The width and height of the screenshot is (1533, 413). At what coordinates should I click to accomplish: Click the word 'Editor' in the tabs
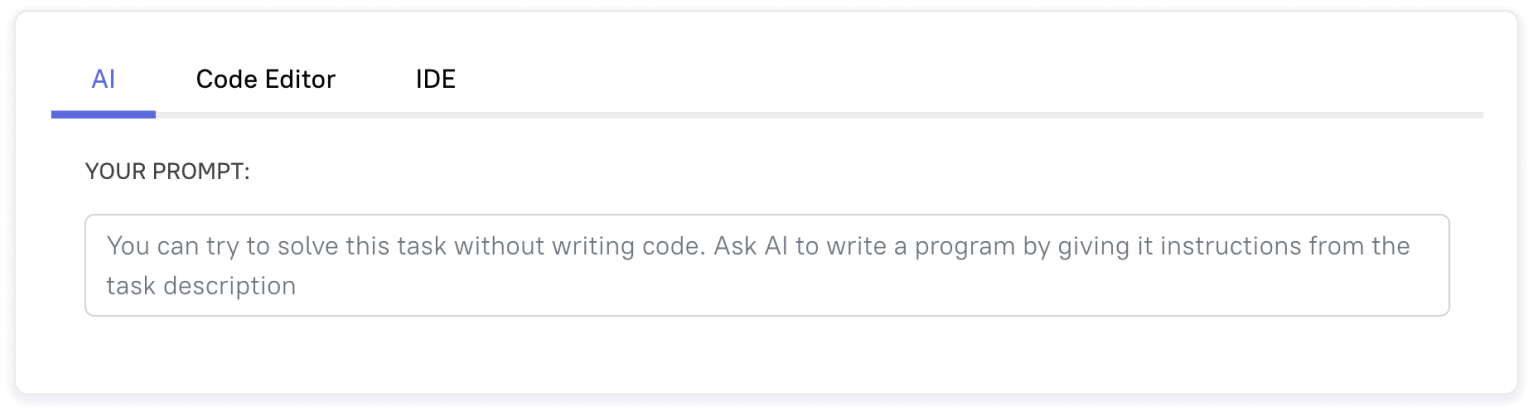[299, 80]
